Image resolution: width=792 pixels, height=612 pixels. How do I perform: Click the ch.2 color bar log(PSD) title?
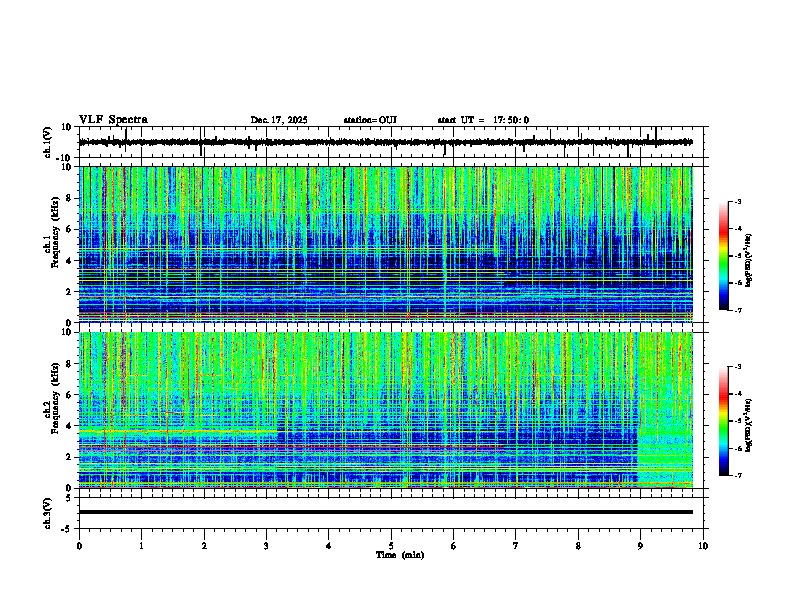[x=749, y=426]
